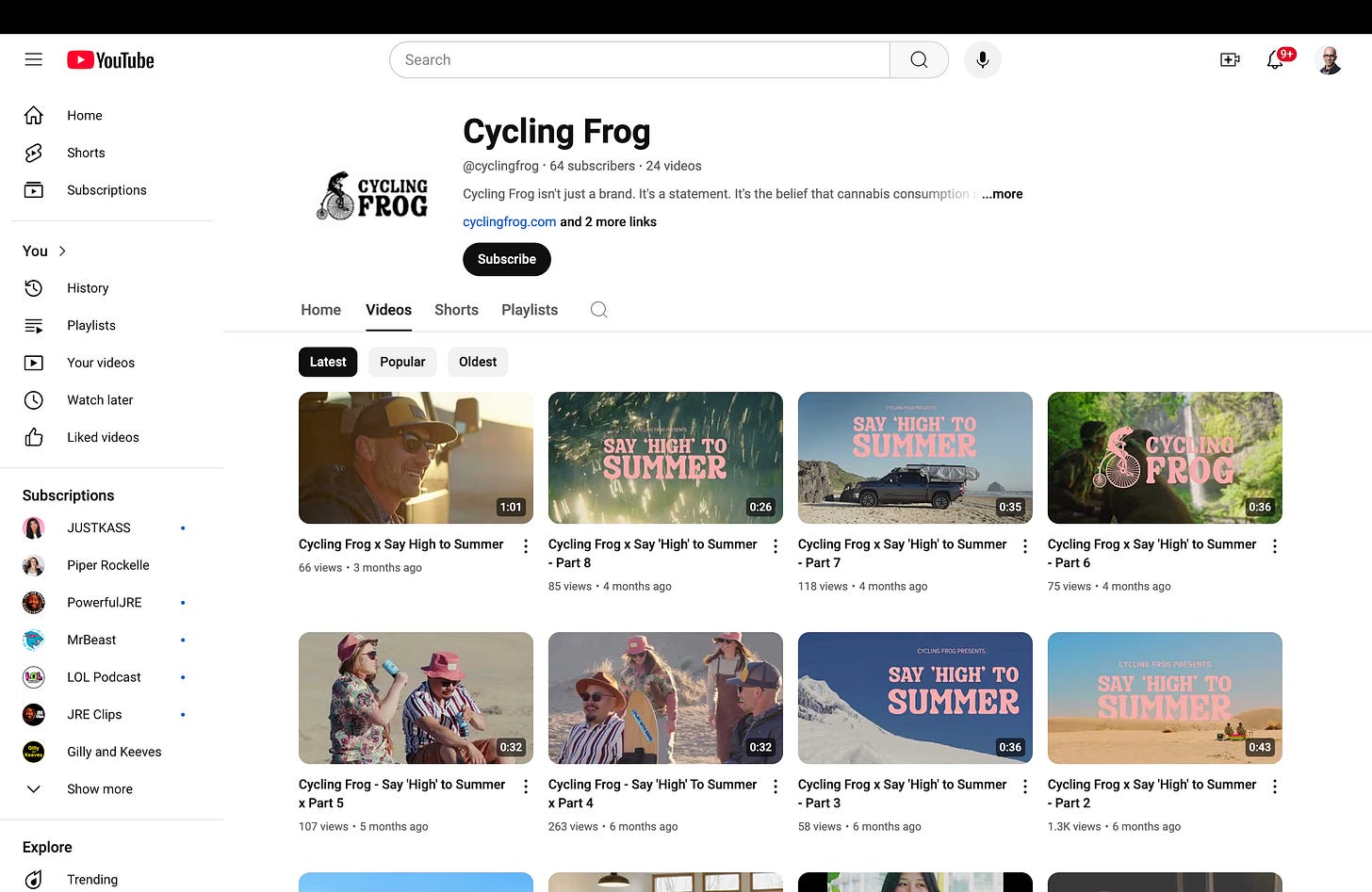Viewport: 1372px width, 892px height.
Task: Expand the You section chevron
Action: click(62, 251)
